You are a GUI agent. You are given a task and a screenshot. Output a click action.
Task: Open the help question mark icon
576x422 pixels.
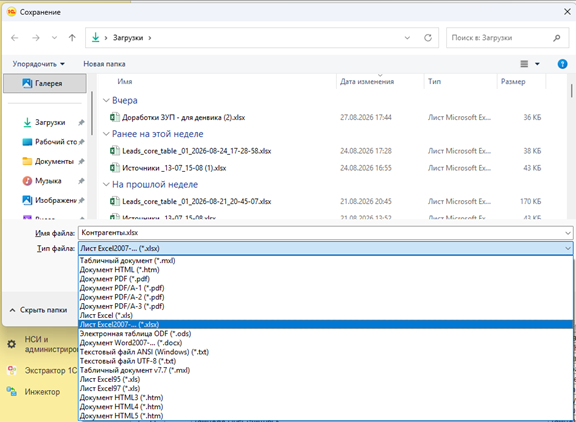click(562, 64)
